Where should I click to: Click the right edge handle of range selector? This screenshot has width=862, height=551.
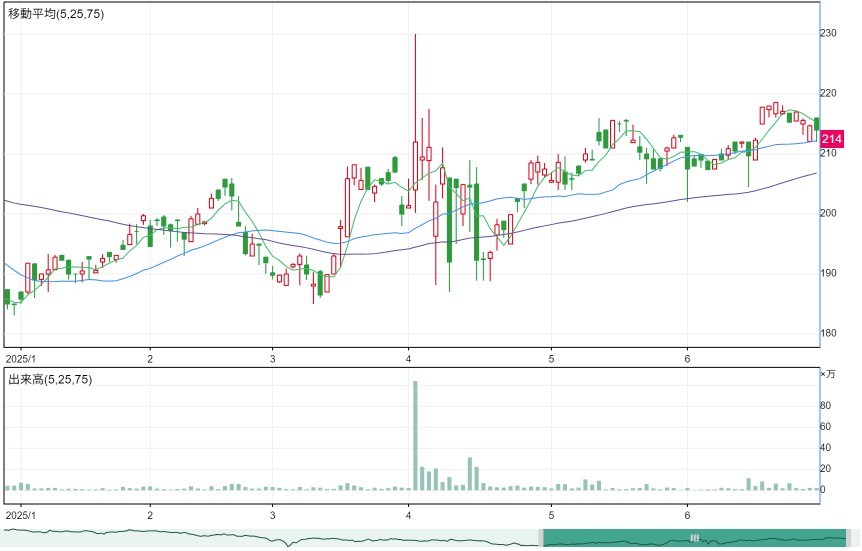click(848, 538)
